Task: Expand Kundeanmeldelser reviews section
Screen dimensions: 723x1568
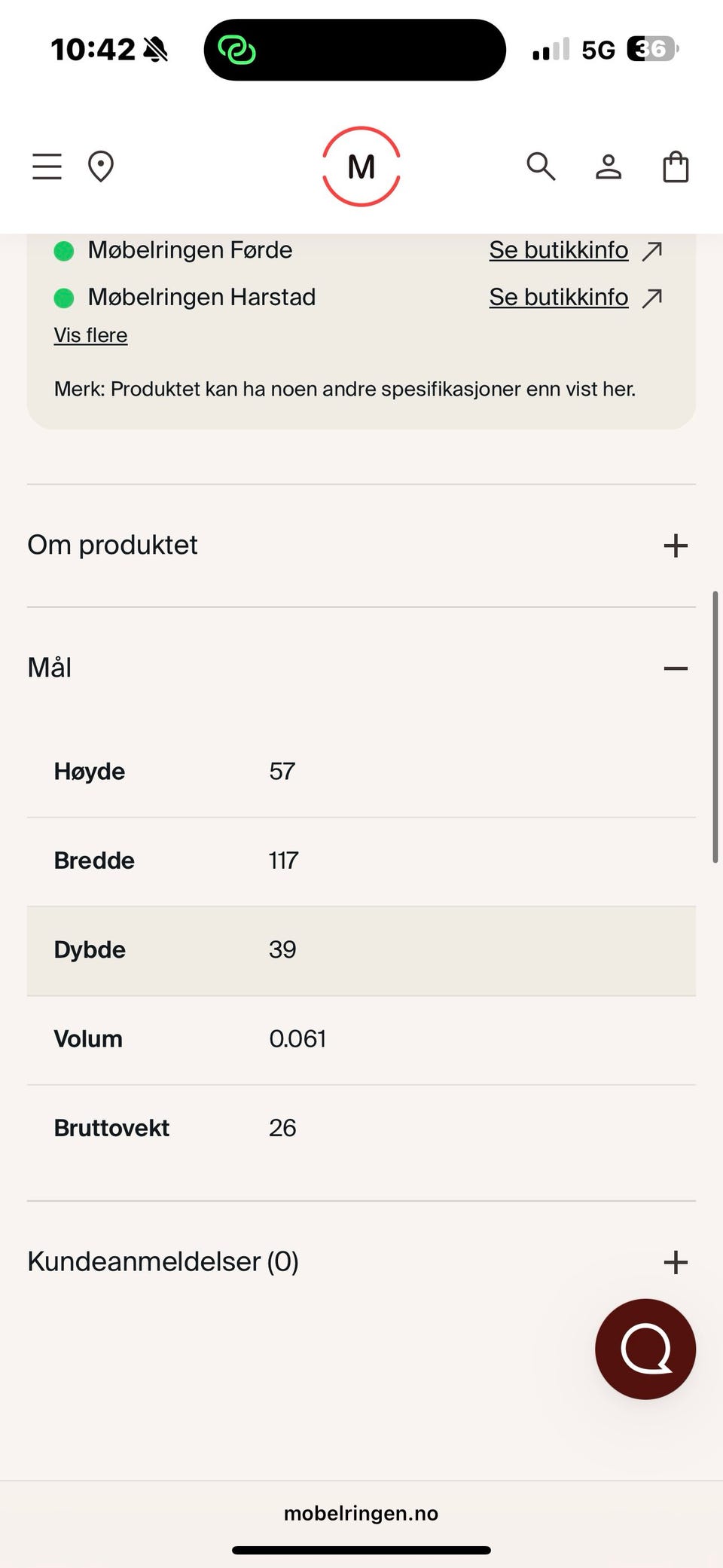Action: tap(675, 1262)
